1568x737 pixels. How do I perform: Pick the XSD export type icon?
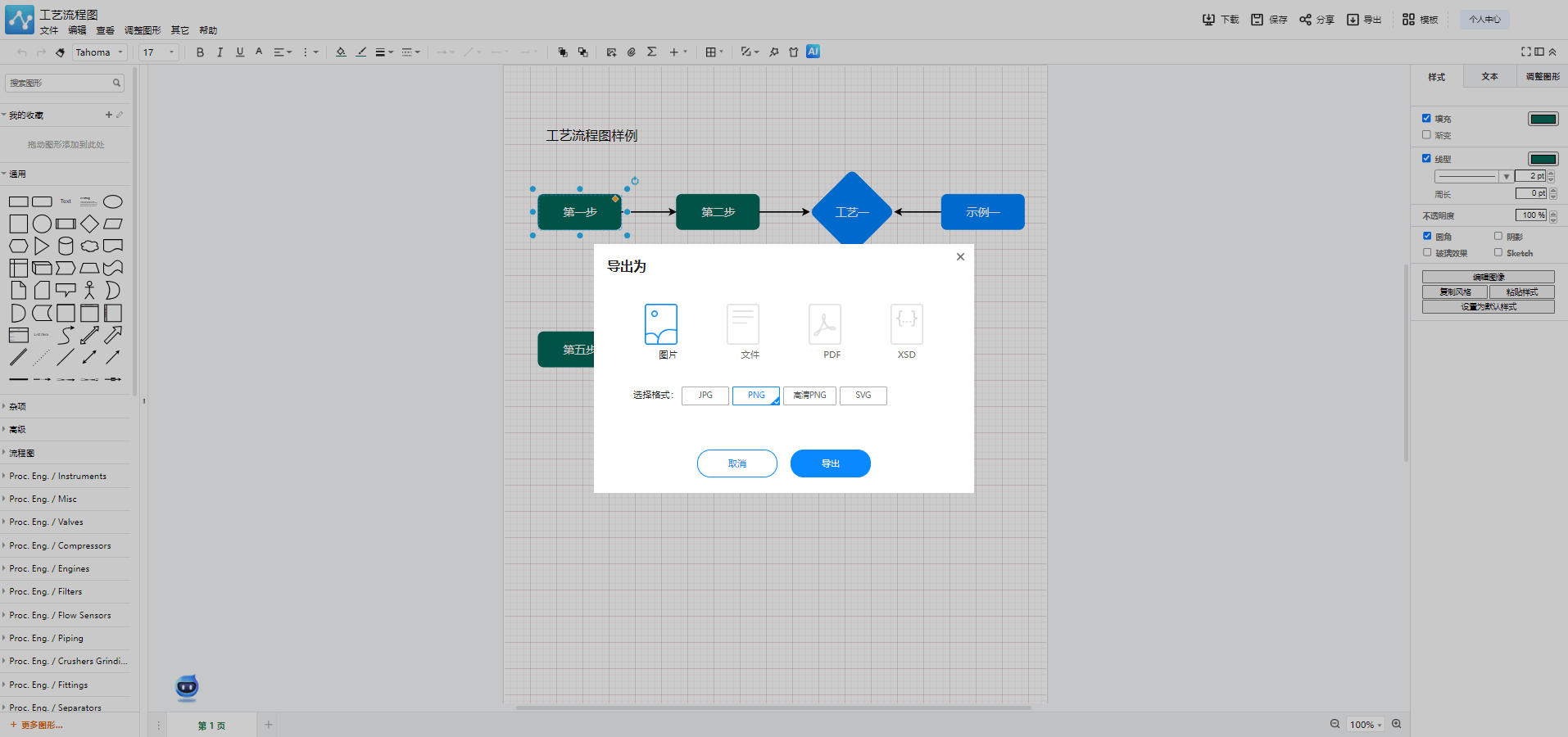click(906, 325)
